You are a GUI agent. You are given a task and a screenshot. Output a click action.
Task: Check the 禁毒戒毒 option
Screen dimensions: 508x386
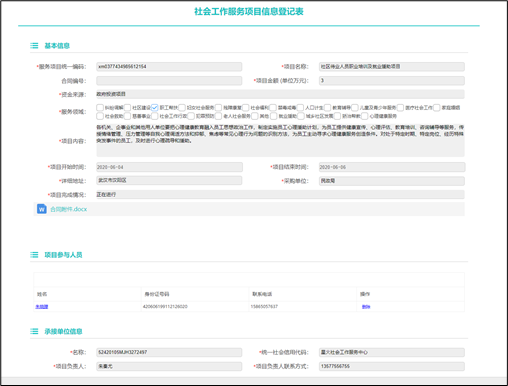point(273,107)
